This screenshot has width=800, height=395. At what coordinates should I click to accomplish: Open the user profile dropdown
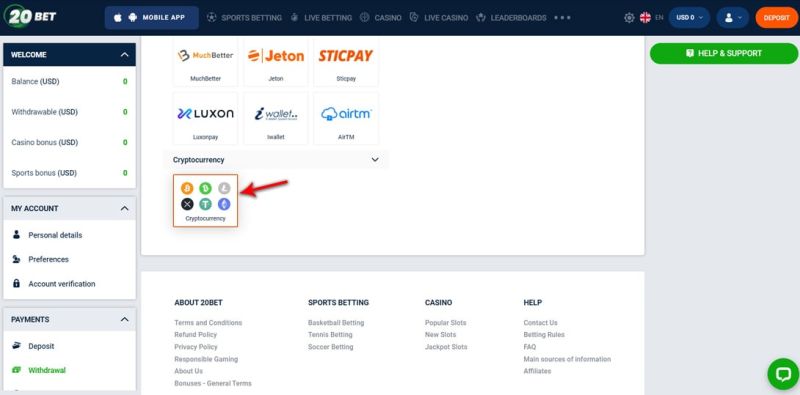click(733, 18)
